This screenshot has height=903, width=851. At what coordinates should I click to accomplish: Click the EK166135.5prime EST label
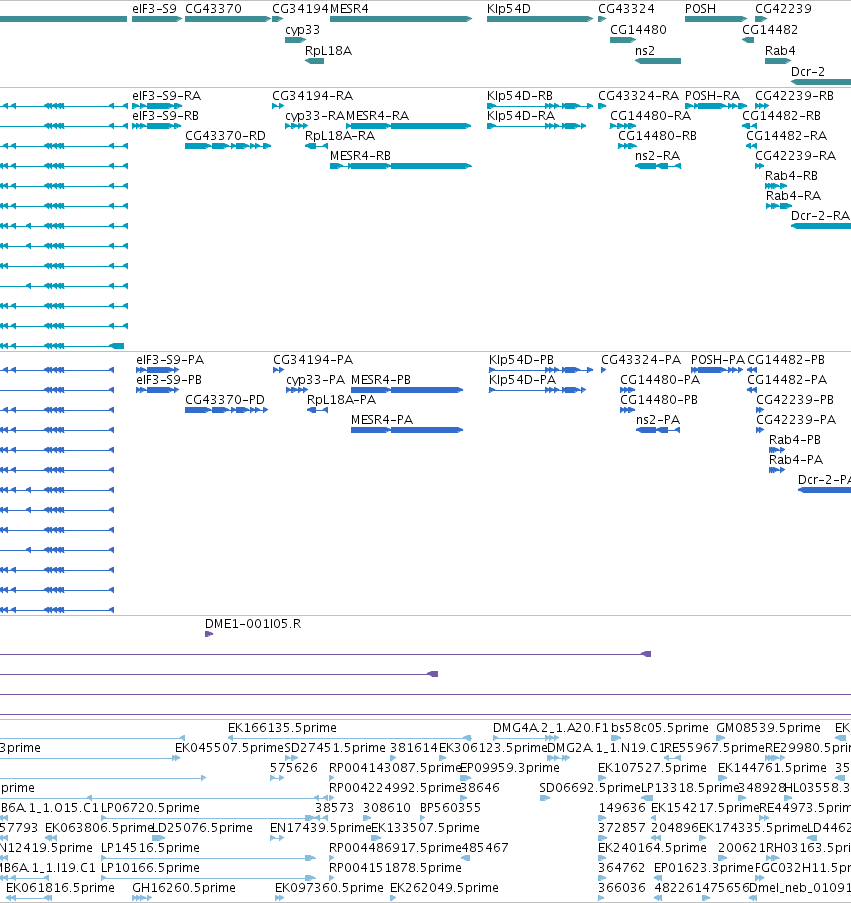(x=282, y=728)
